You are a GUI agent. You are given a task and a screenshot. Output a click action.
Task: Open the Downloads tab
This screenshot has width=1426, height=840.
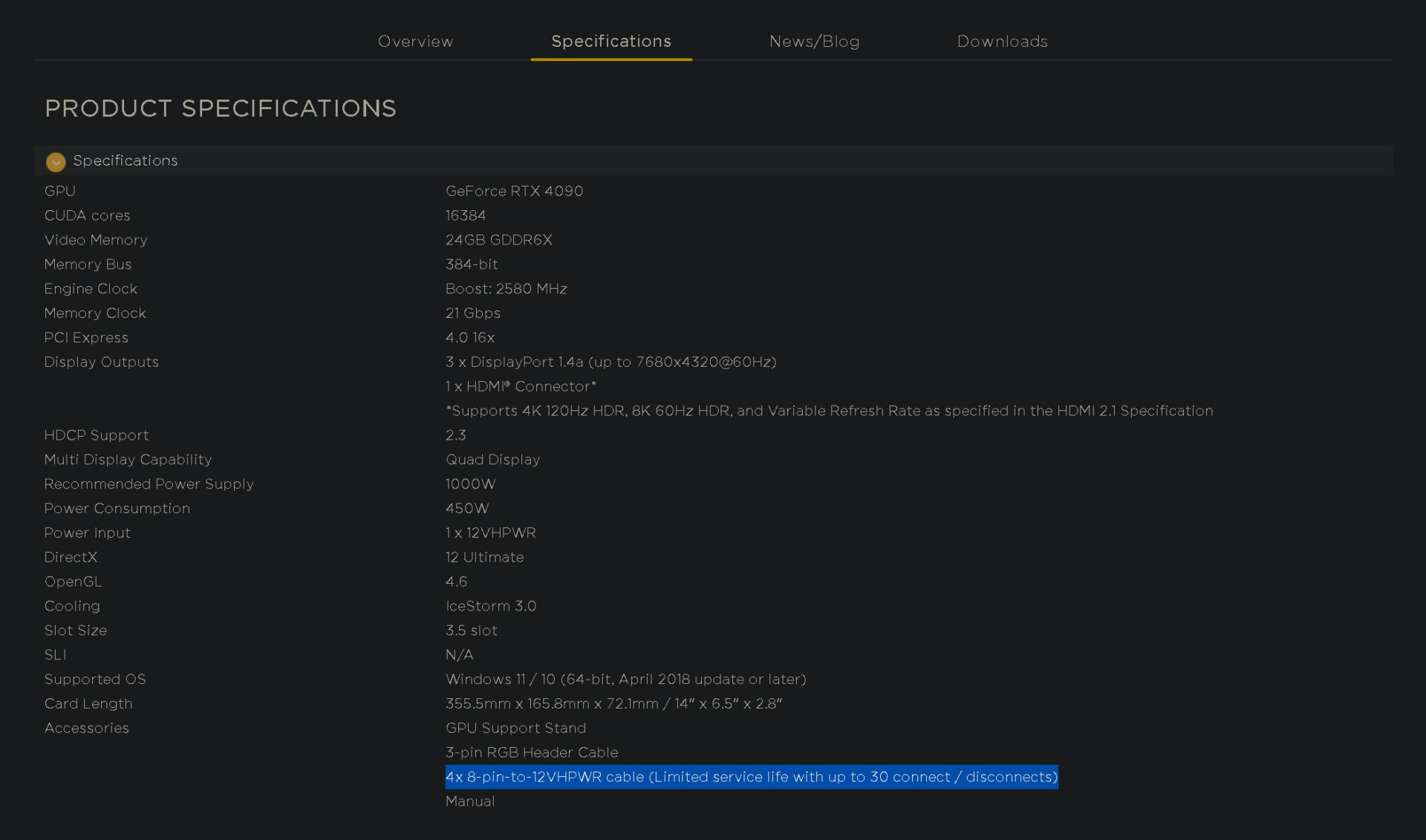tap(1002, 41)
